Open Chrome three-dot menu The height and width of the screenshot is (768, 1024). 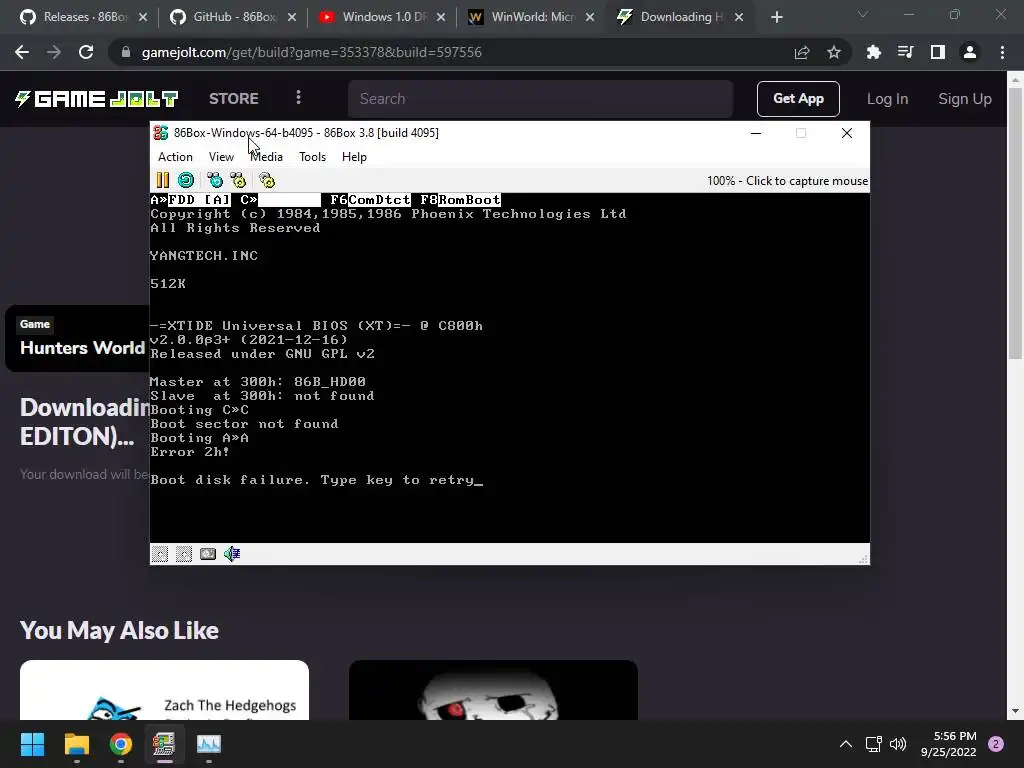pyautogui.click(x=1002, y=52)
